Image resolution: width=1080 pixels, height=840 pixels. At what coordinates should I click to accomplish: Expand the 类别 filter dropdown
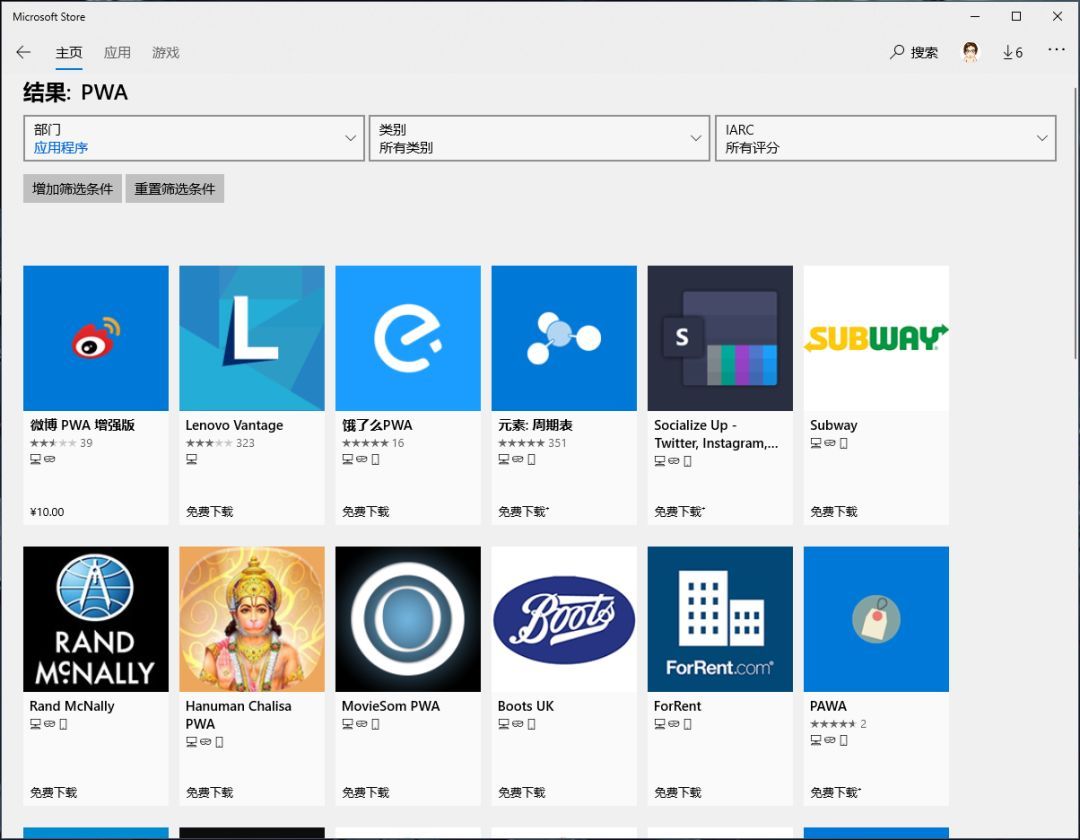pos(539,138)
